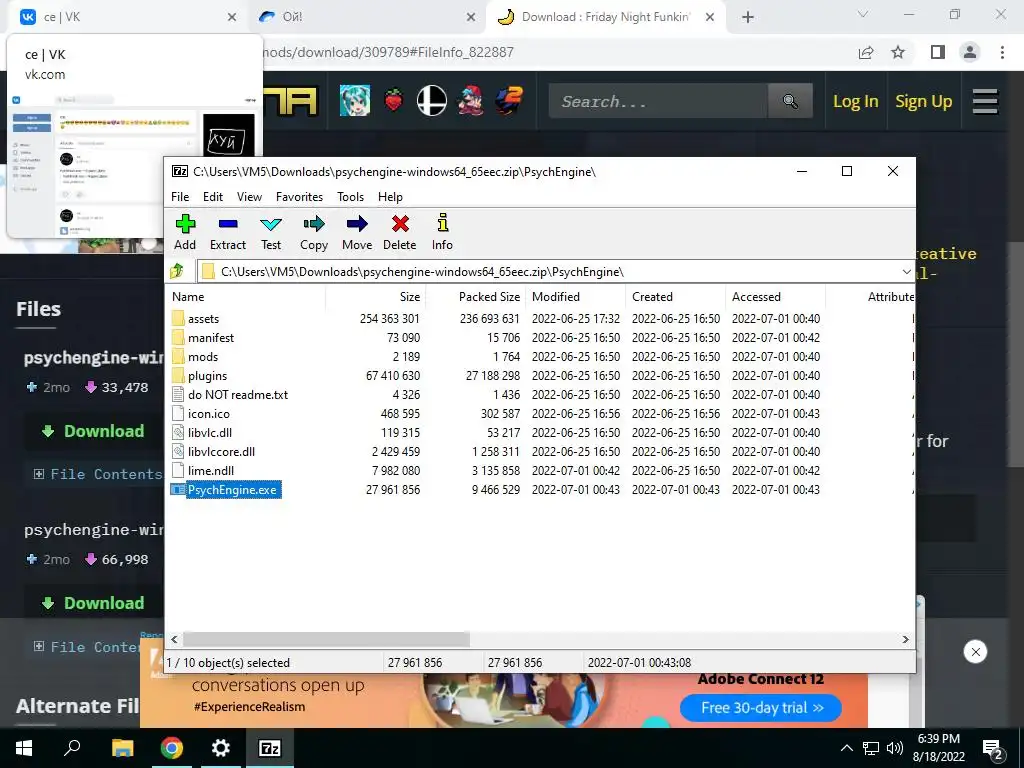Click the second green Download button
The width and height of the screenshot is (1024, 768).
[x=93, y=603]
